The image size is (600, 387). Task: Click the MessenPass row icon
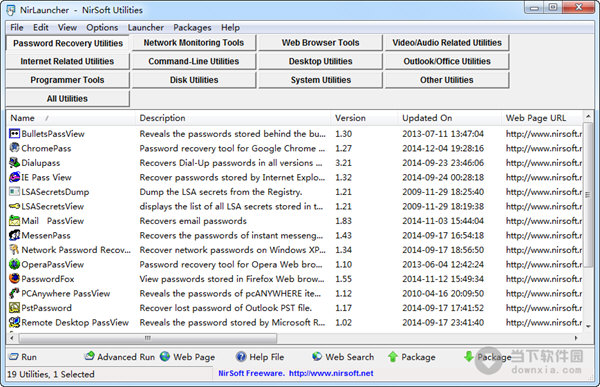coord(15,235)
